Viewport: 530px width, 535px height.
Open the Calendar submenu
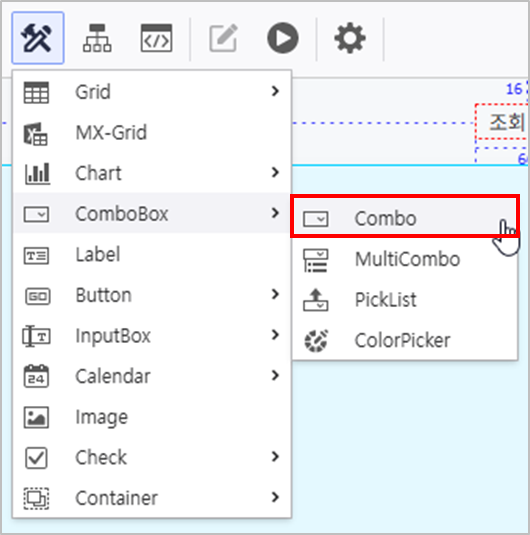click(x=152, y=376)
